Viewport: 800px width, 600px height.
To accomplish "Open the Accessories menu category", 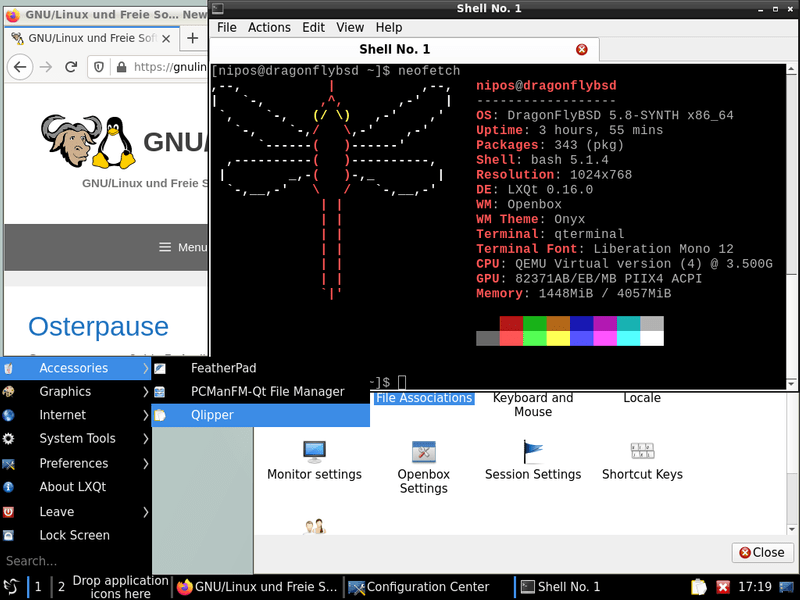I will [x=76, y=368].
